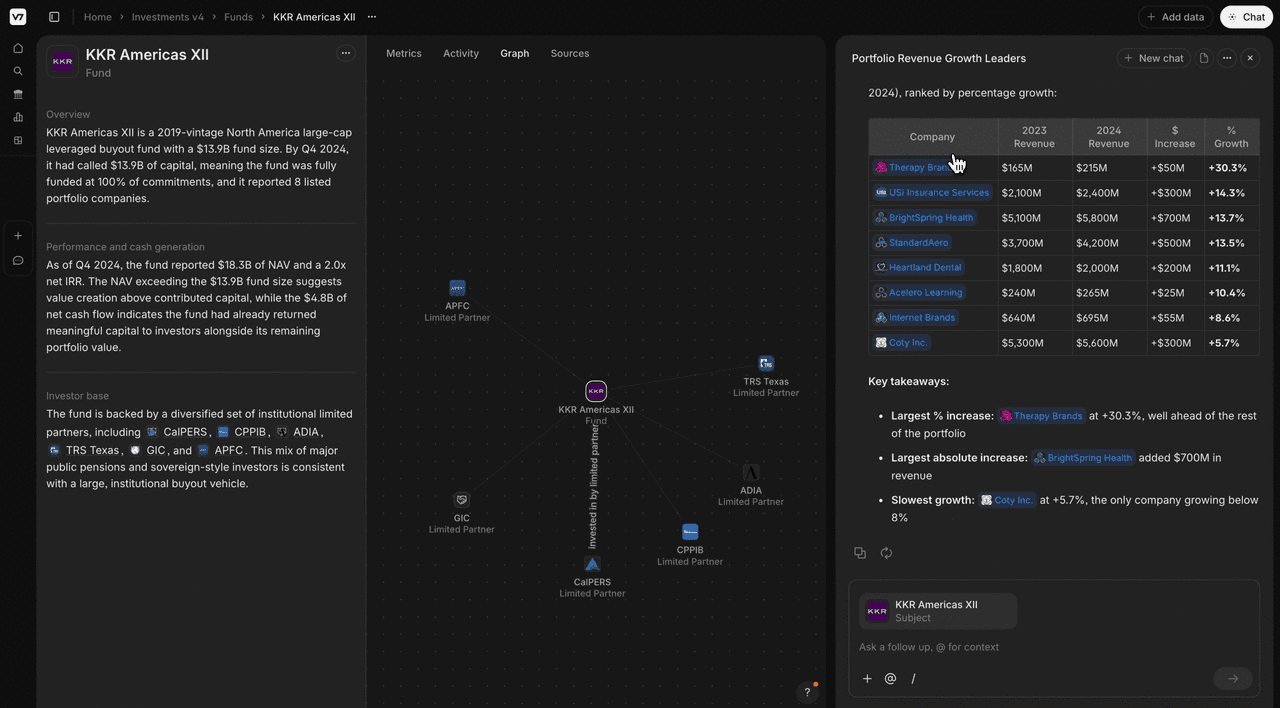
Task: Open Acelero Learning in table
Action: tap(919, 293)
